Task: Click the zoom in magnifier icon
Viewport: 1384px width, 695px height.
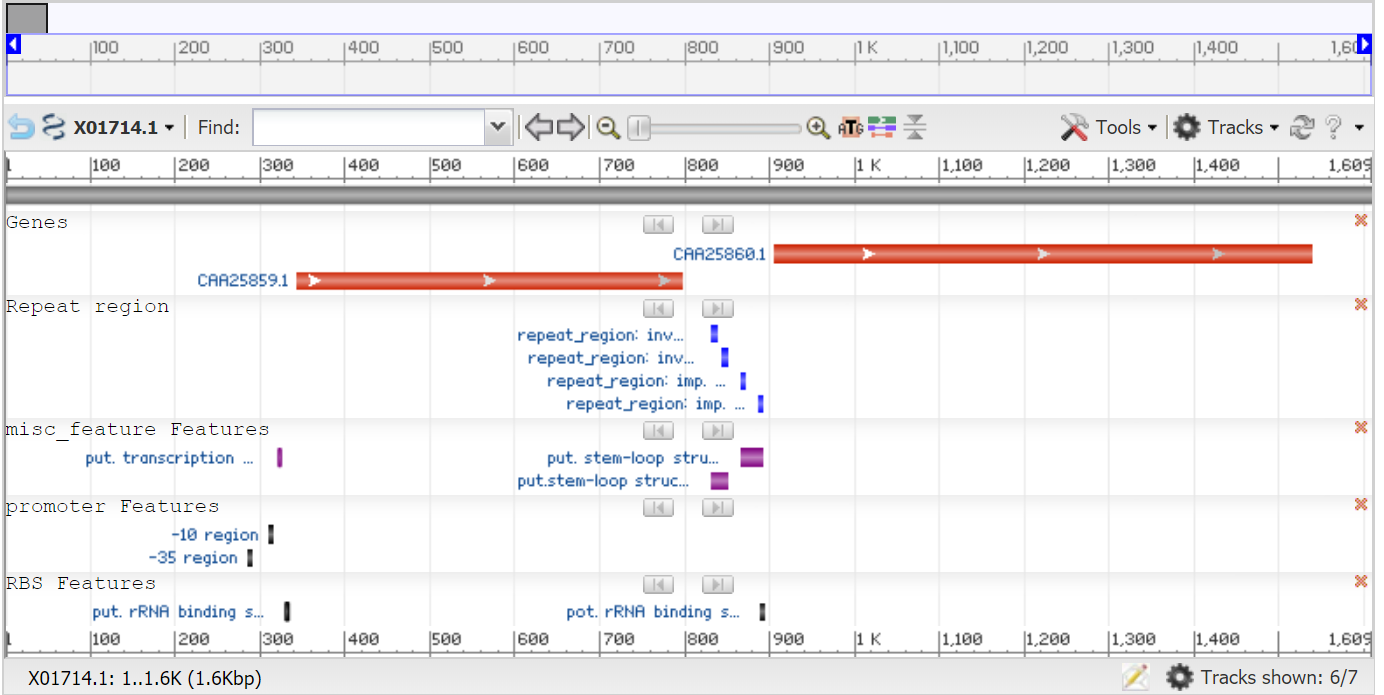Action: pos(818,127)
